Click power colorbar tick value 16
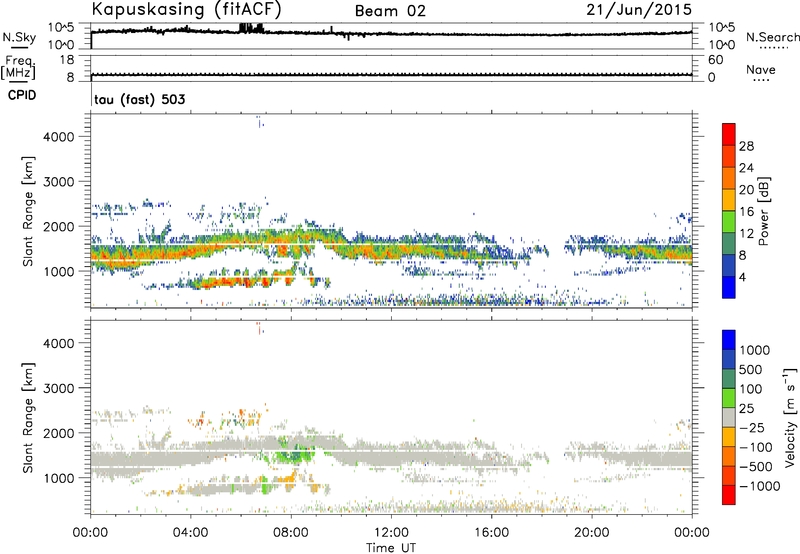 (746, 211)
